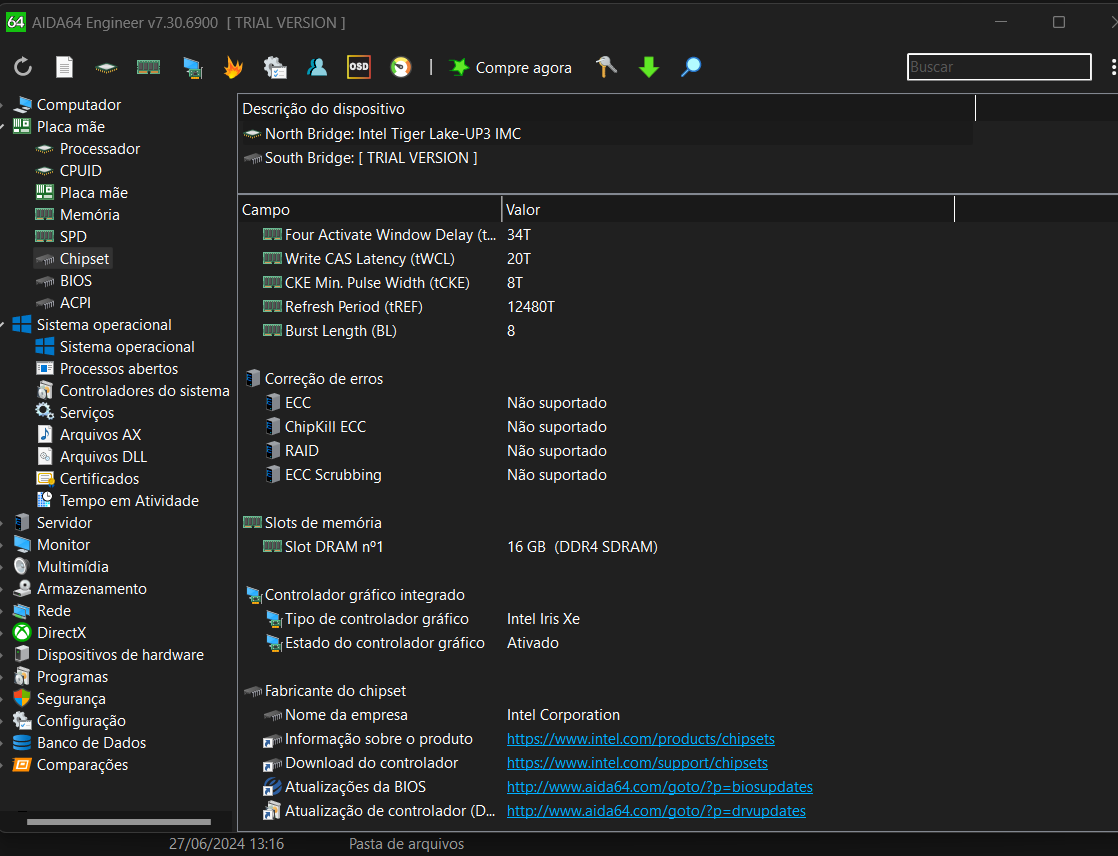
Task: Open the Report document icon
Action: (x=64, y=67)
